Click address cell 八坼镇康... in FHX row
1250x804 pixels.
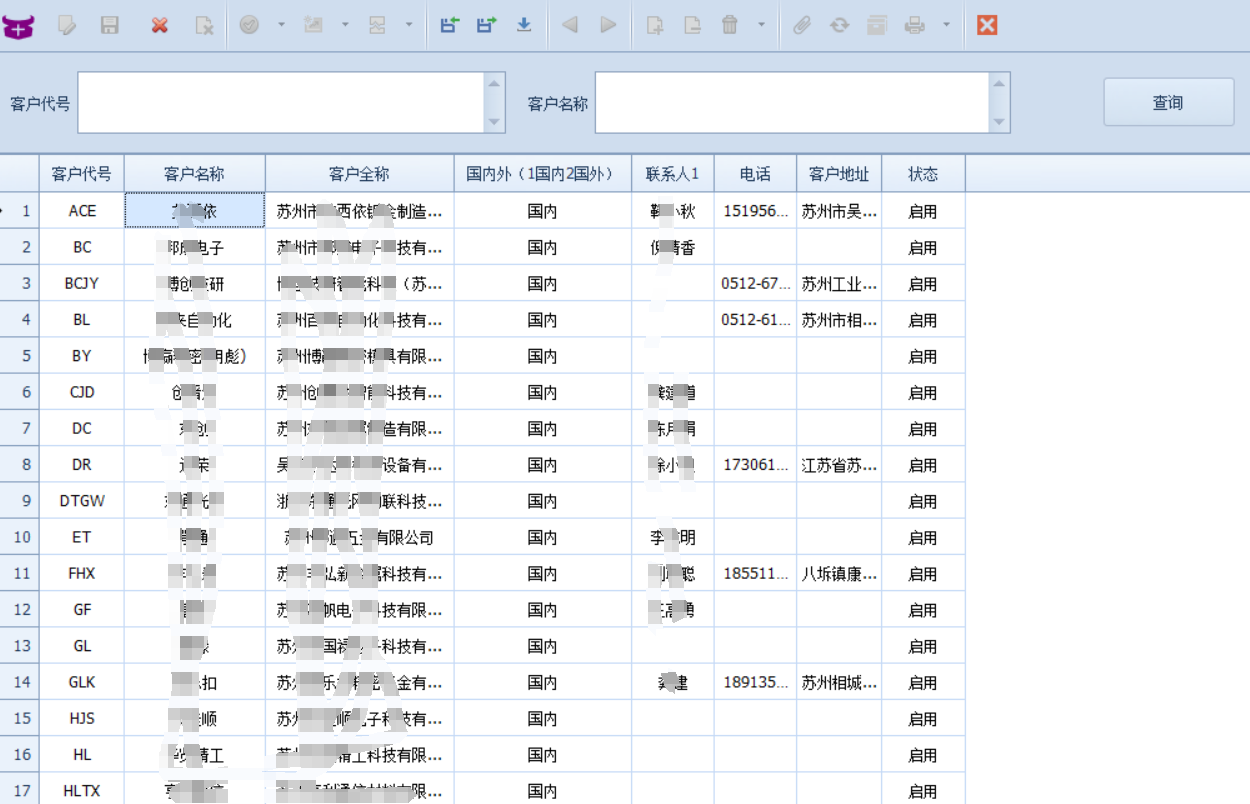840,573
